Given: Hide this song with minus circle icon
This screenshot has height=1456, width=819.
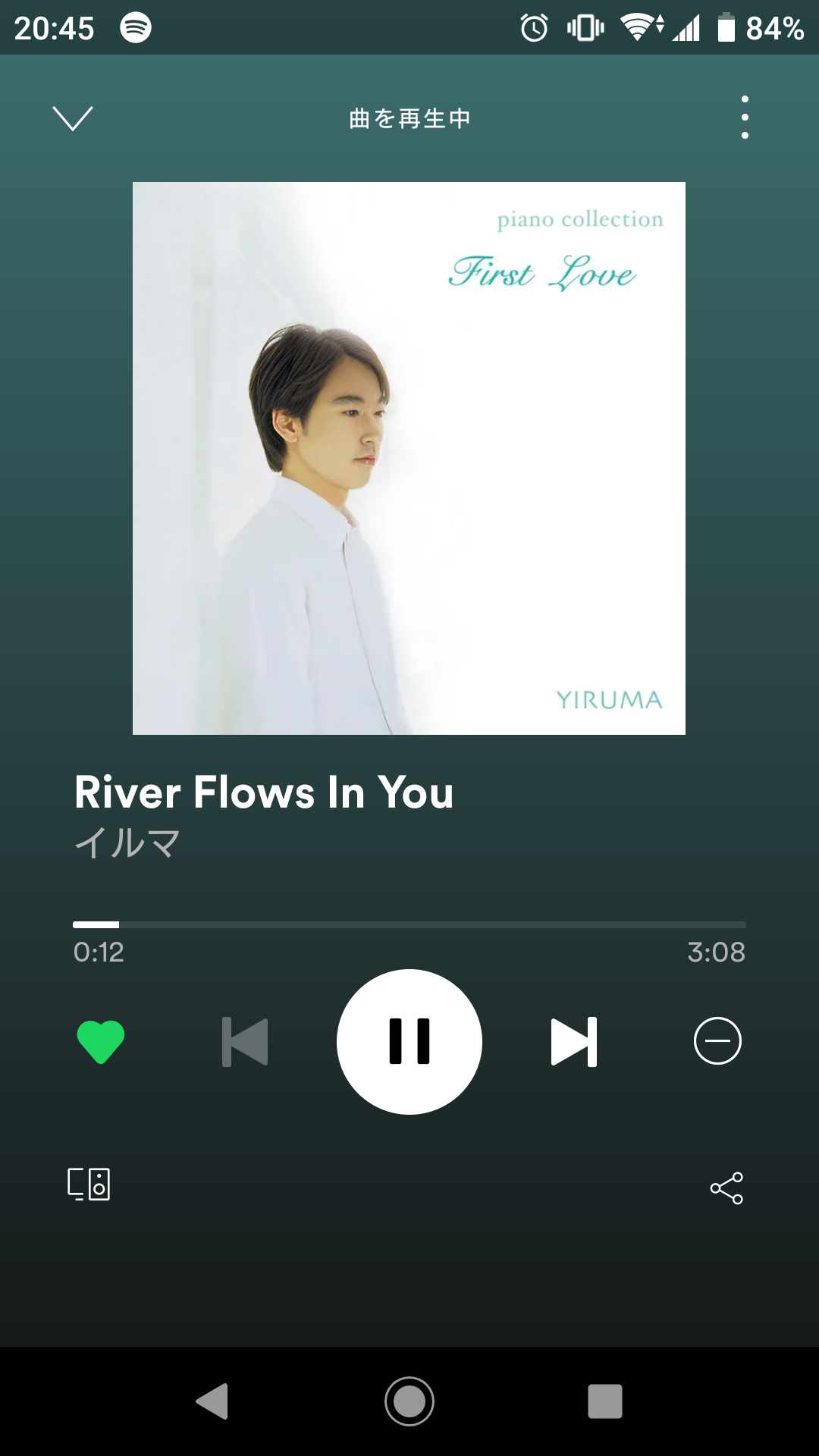Looking at the screenshot, I should pyautogui.click(x=717, y=1041).
